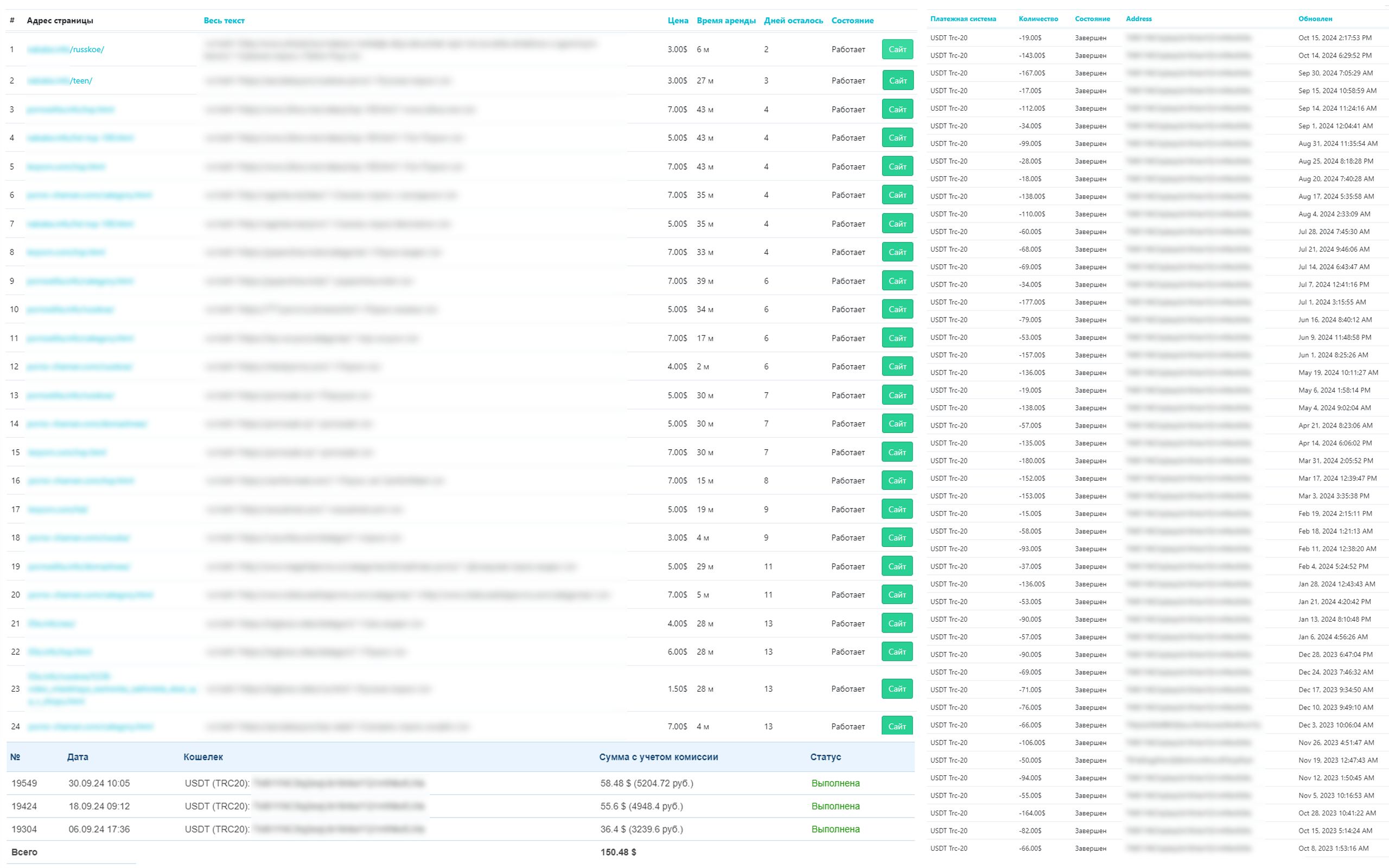Viewport: 1389px width, 868px height.
Task: Select the date Oct 8, 2023 1:53:16 AM
Action: [x=1333, y=848]
